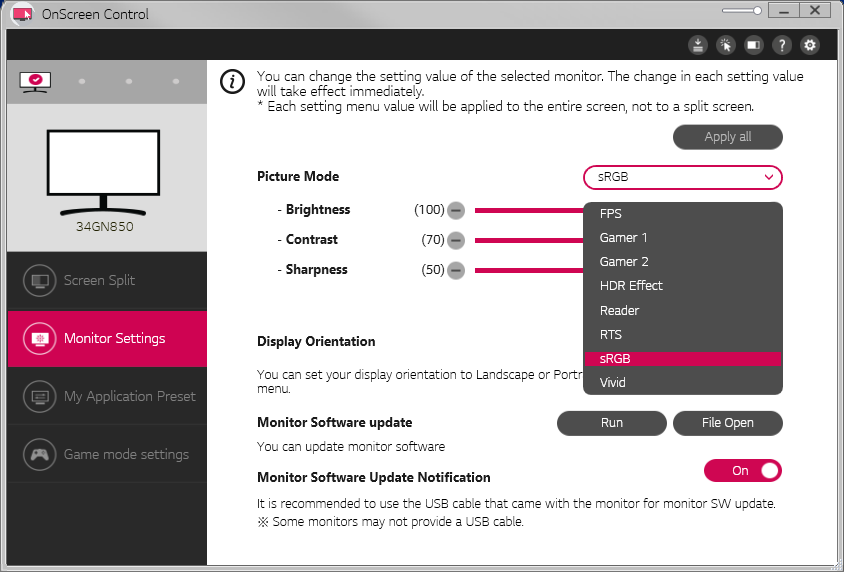Minimize the OnScreen Control window
This screenshot has width=844, height=572.
point(784,11)
